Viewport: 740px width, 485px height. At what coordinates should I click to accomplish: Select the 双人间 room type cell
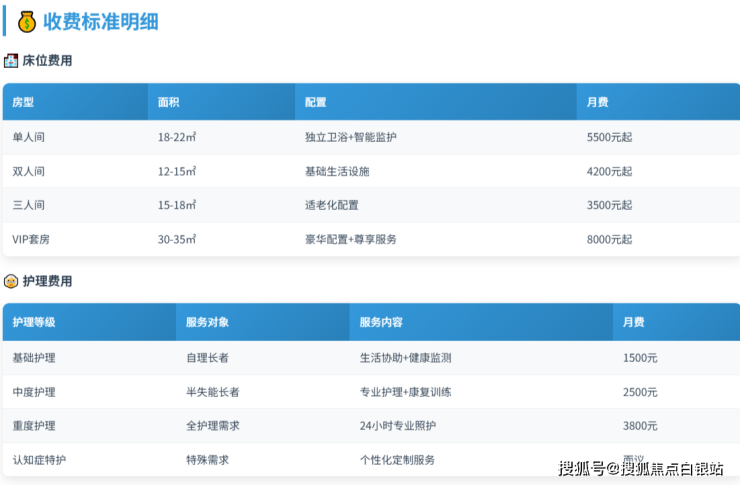29,171
